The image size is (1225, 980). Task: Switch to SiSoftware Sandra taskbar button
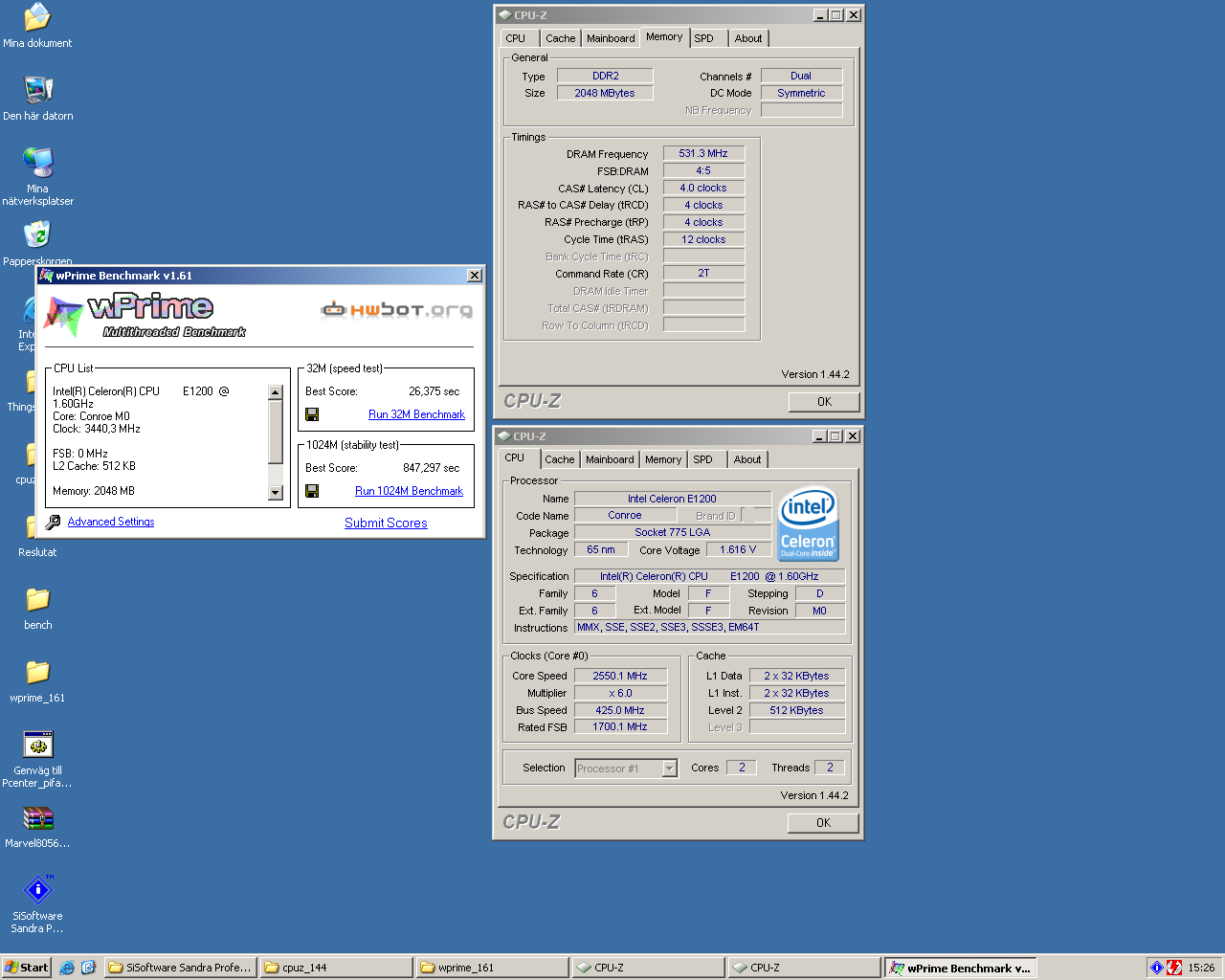pyautogui.click(x=180, y=968)
